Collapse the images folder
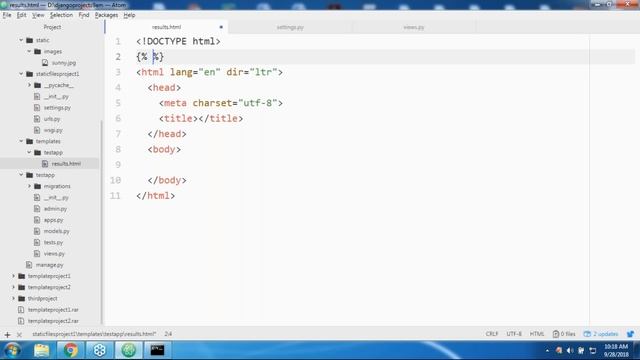The height and width of the screenshot is (360, 640). [29, 51]
